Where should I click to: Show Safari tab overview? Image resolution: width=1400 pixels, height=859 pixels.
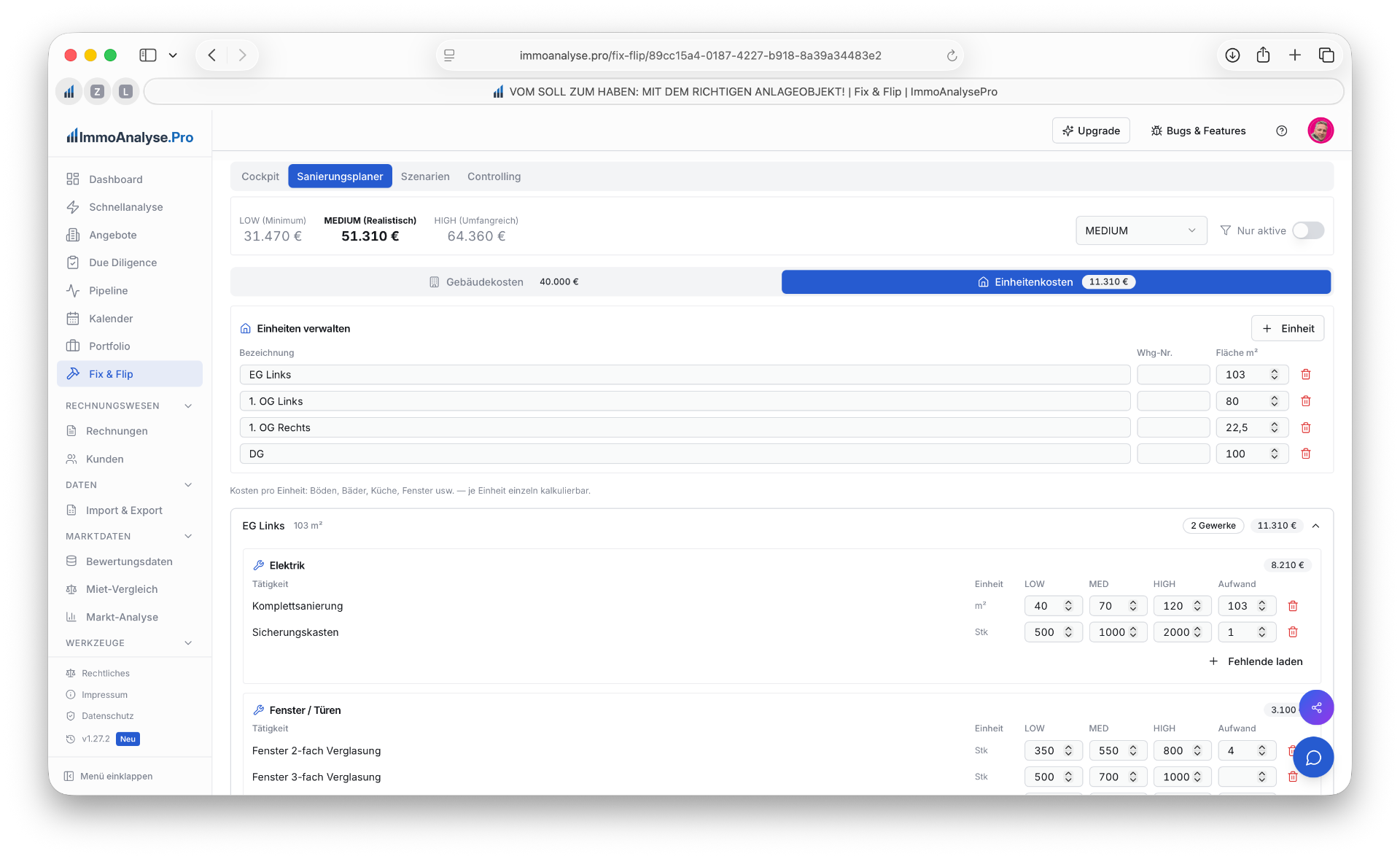coord(1326,55)
